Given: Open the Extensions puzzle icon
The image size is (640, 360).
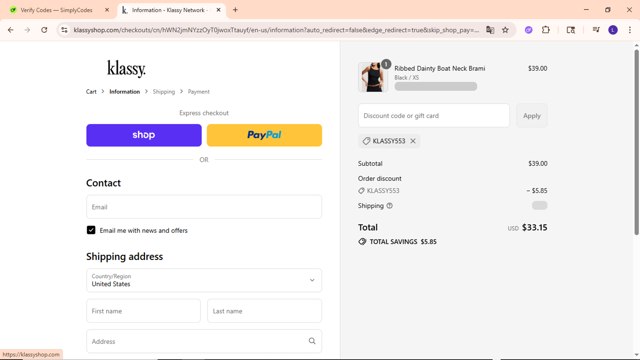Looking at the screenshot, I should (x=546, y=30).
